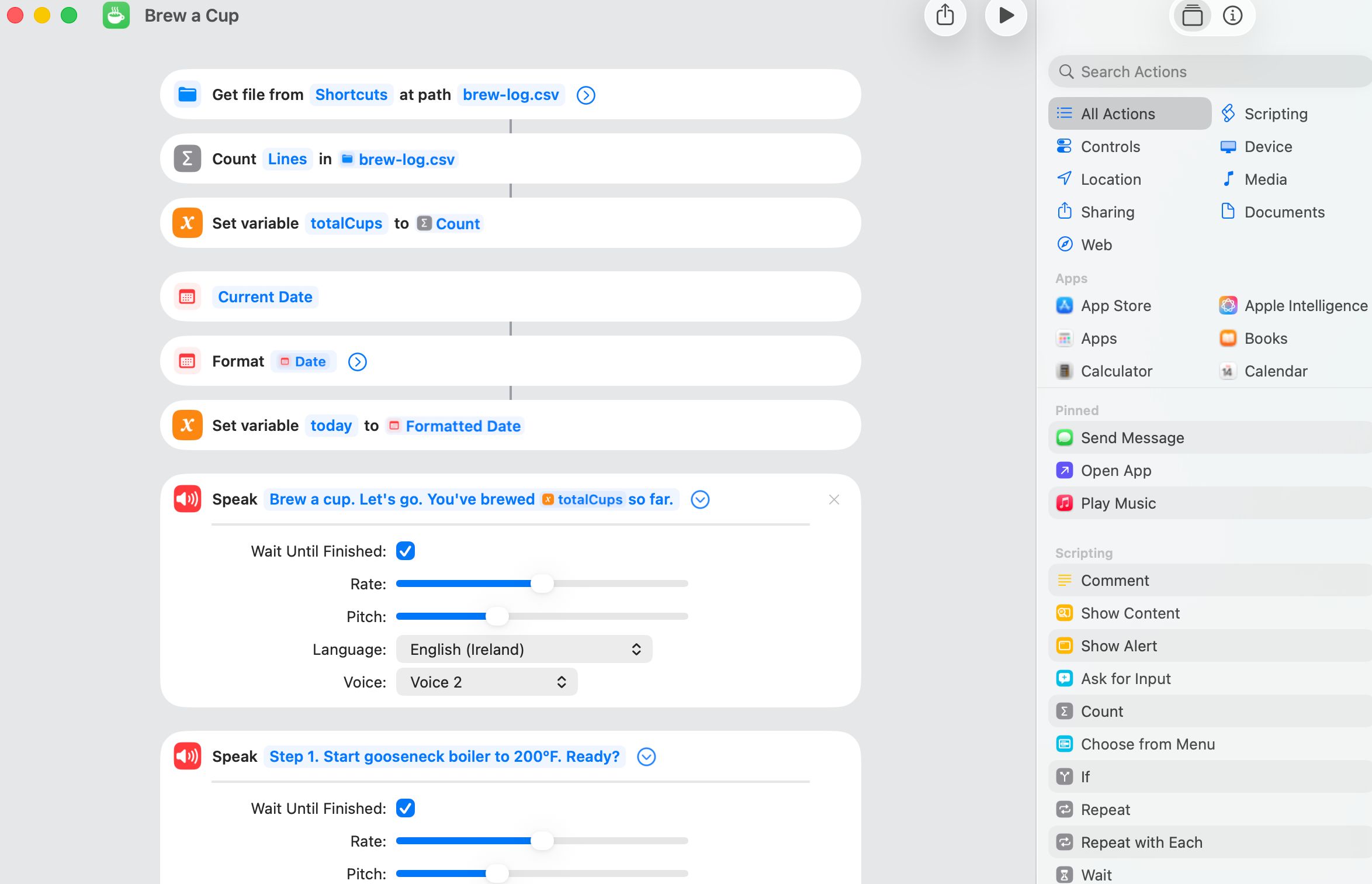1372x884 pixels.
Task: Edit the Brew a cup spoken text
Action: tap(471, 499)
